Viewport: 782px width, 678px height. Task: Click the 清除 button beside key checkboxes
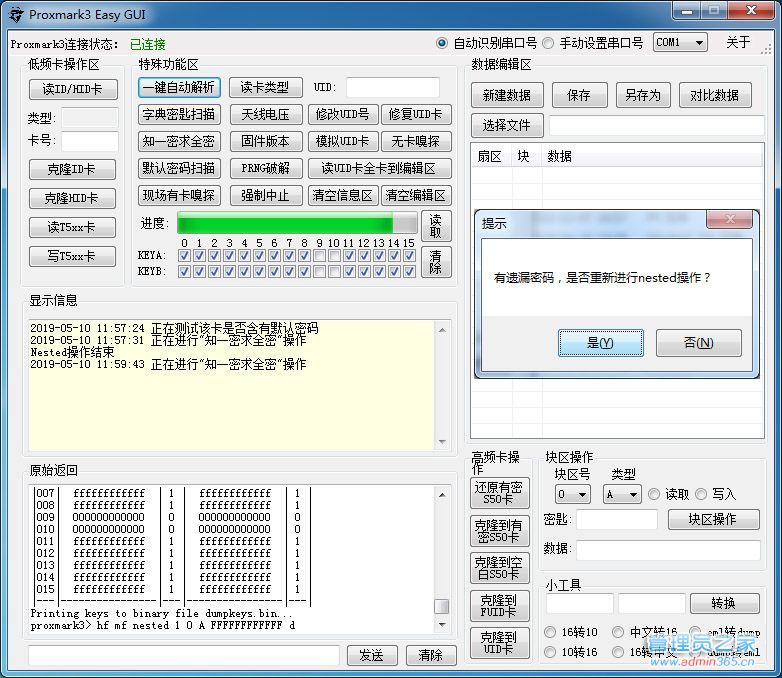click(436, 262)
